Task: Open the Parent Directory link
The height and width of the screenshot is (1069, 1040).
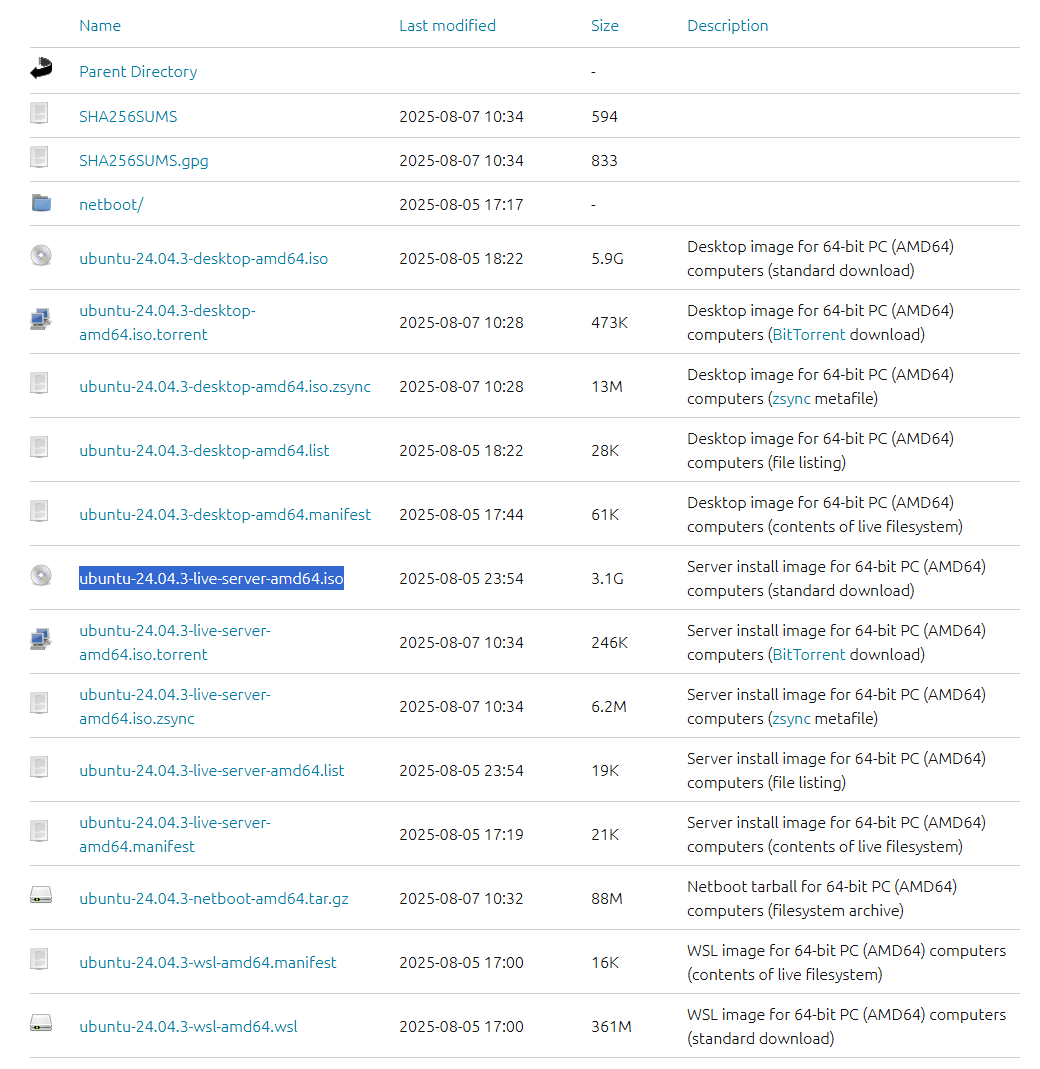Action: 138,72
